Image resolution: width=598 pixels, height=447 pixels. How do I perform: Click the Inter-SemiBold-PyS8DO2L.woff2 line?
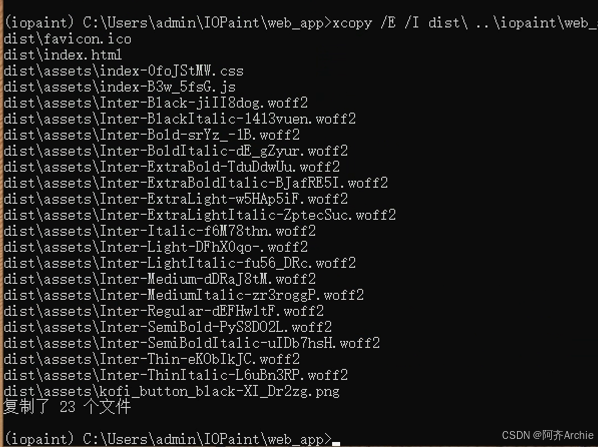[168, 327]
